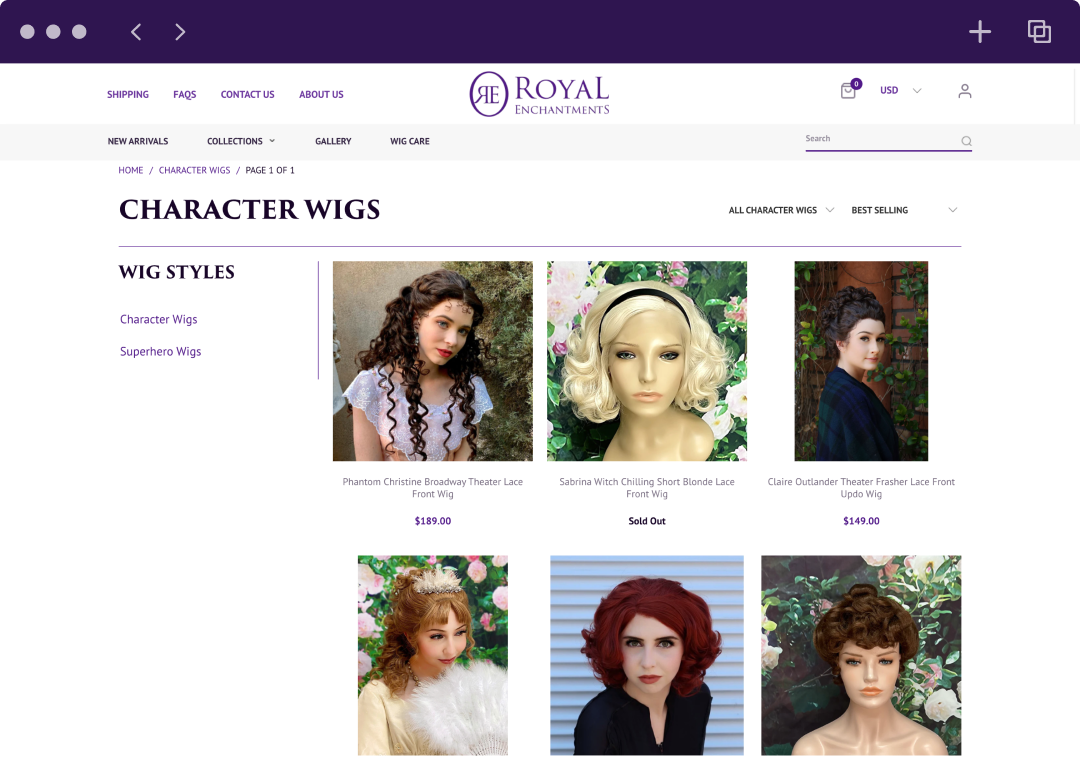Image resolution: width=1080 pixels, height=759 pixels.
Task: Open the All Character Wigs filter dropdown
Action: 781,210
